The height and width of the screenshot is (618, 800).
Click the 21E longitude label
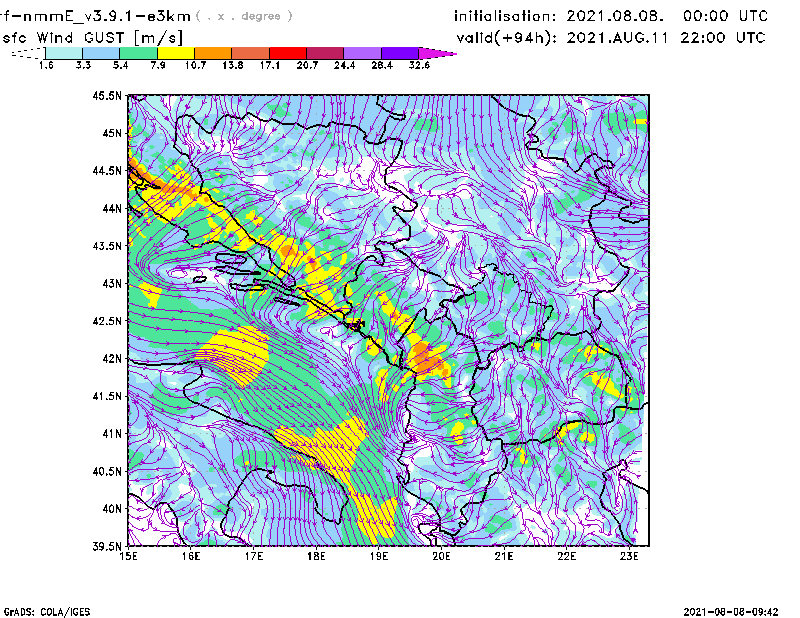pyautogui.click(x=504, y=556)
